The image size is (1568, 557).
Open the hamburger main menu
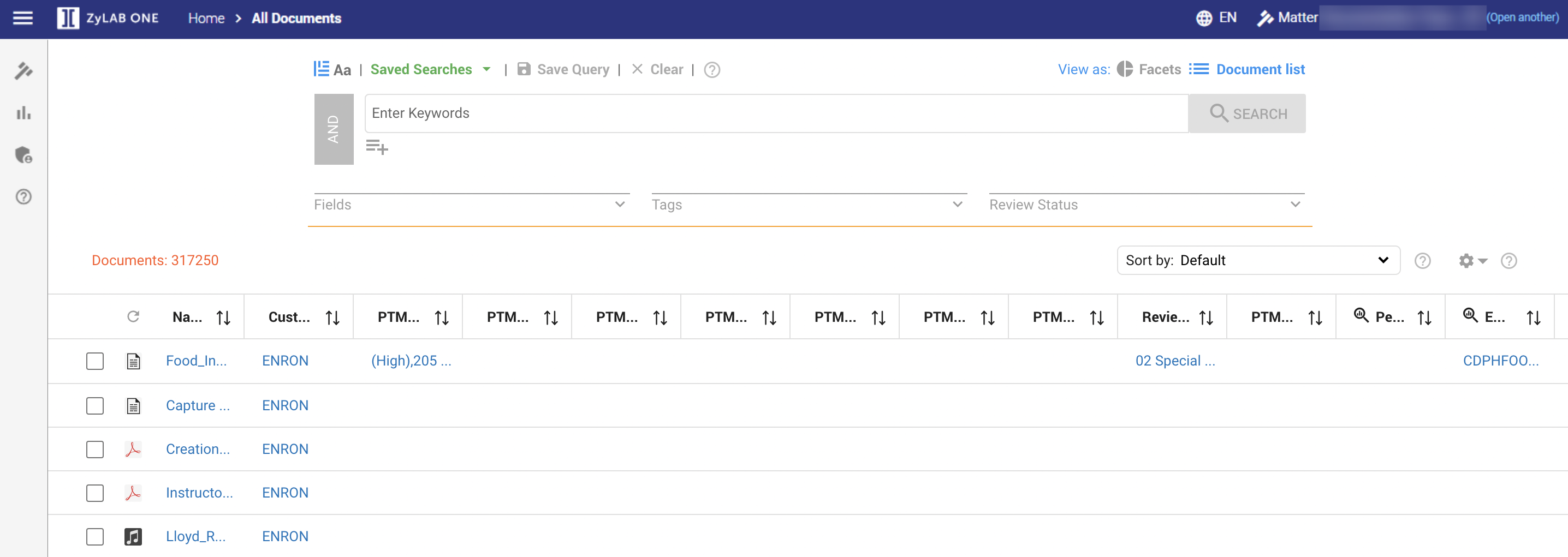[x=22, y=18]
